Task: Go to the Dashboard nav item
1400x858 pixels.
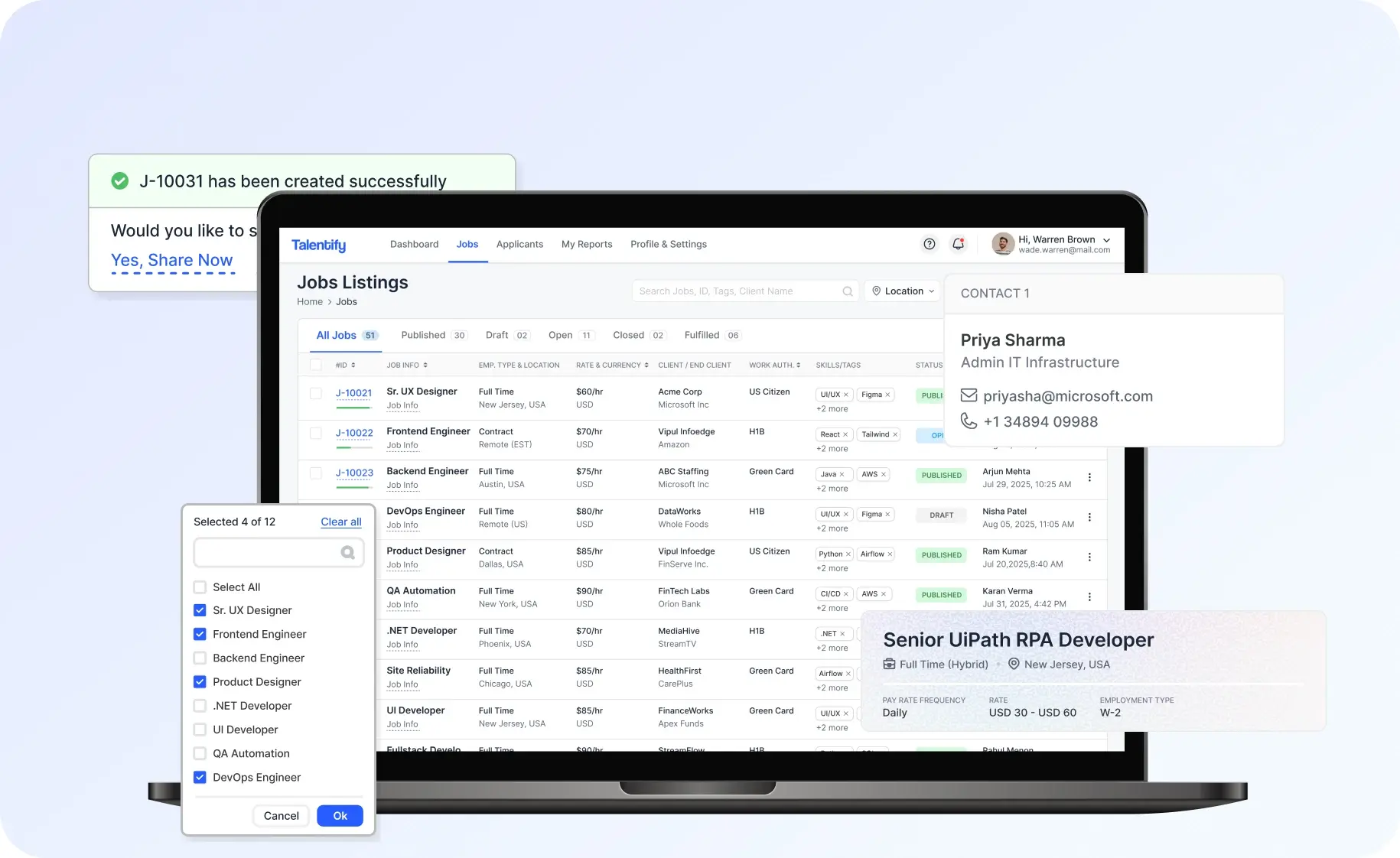Action: click(x=415, y=245)
